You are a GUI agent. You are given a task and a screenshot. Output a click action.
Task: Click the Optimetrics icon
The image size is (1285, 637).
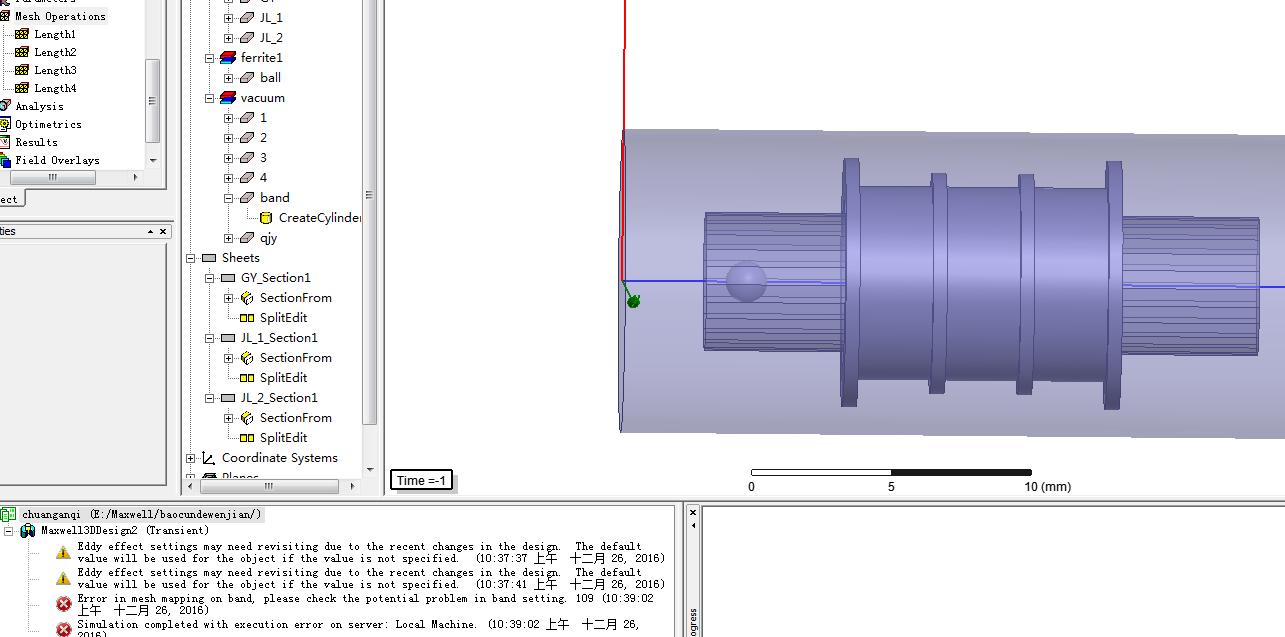(4, 124)
